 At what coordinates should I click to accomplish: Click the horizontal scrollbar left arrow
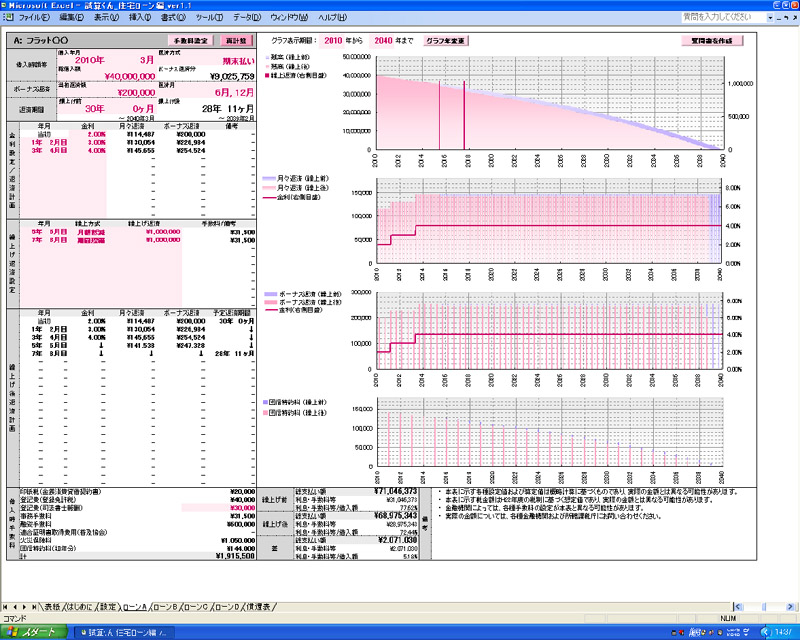coord(738,607)
